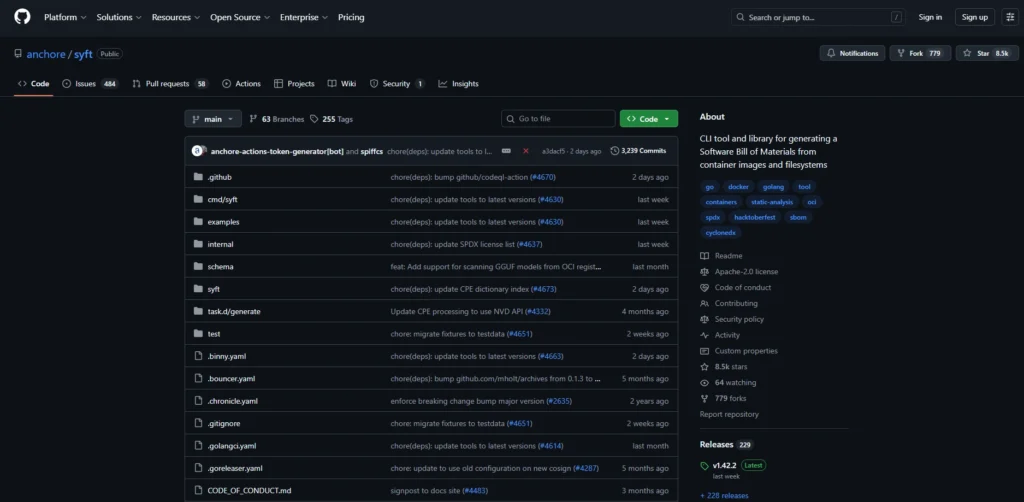View the 255 Tags link
Screen dimensions: 1024x502
click(332, 119)
